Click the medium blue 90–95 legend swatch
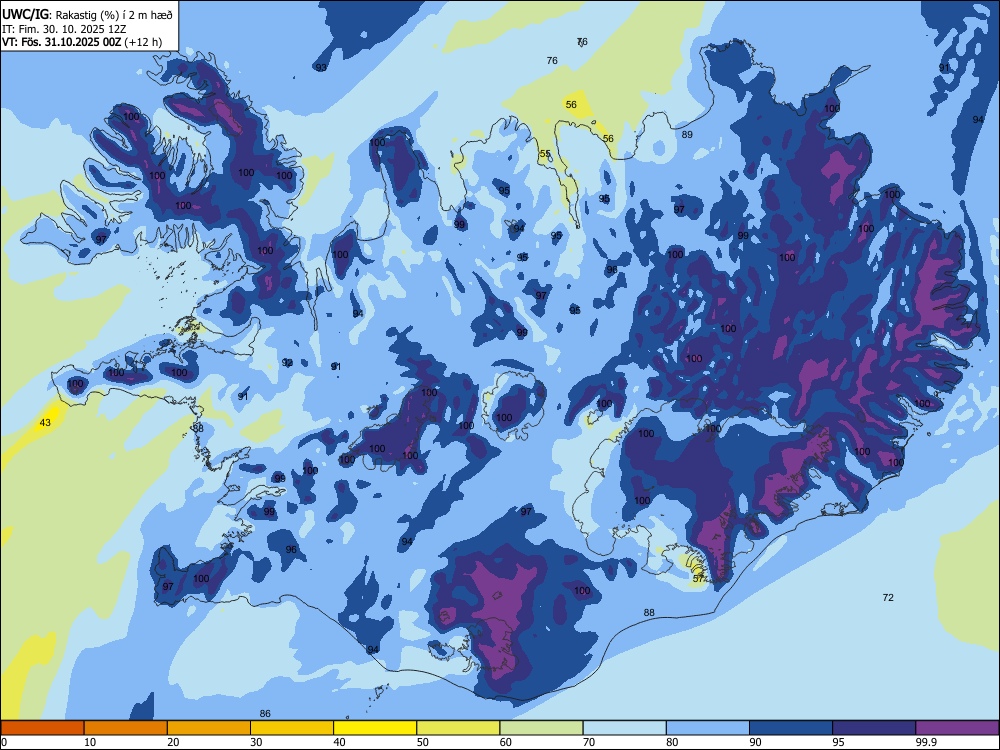Image resolution: width=1000 pixels, height=750 pixels. coord(791,728)
